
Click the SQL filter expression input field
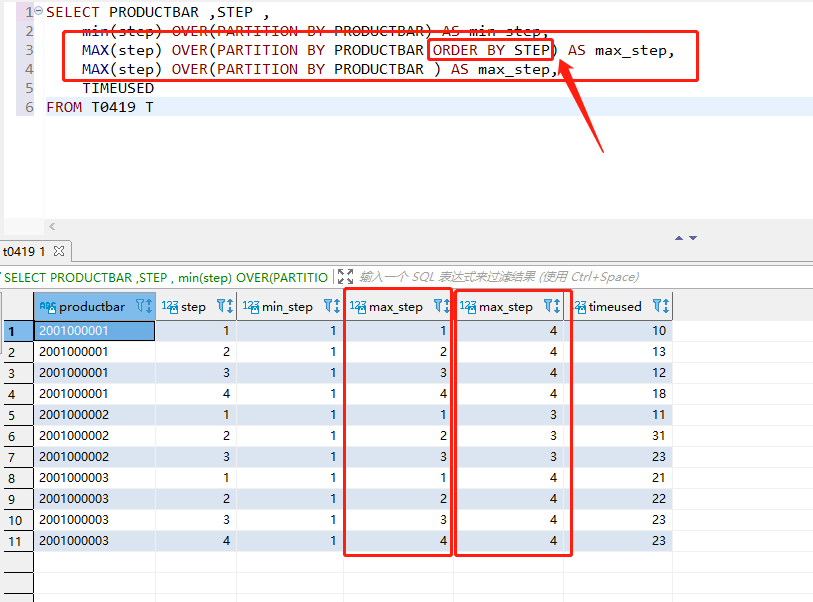pos(499,277)
